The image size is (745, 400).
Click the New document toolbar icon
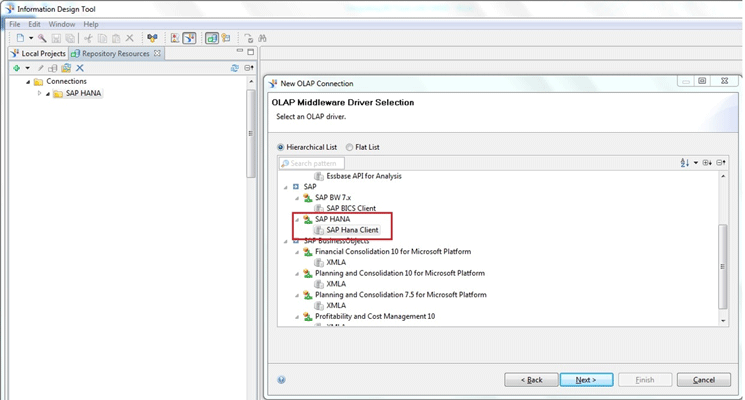click(20, 38)
